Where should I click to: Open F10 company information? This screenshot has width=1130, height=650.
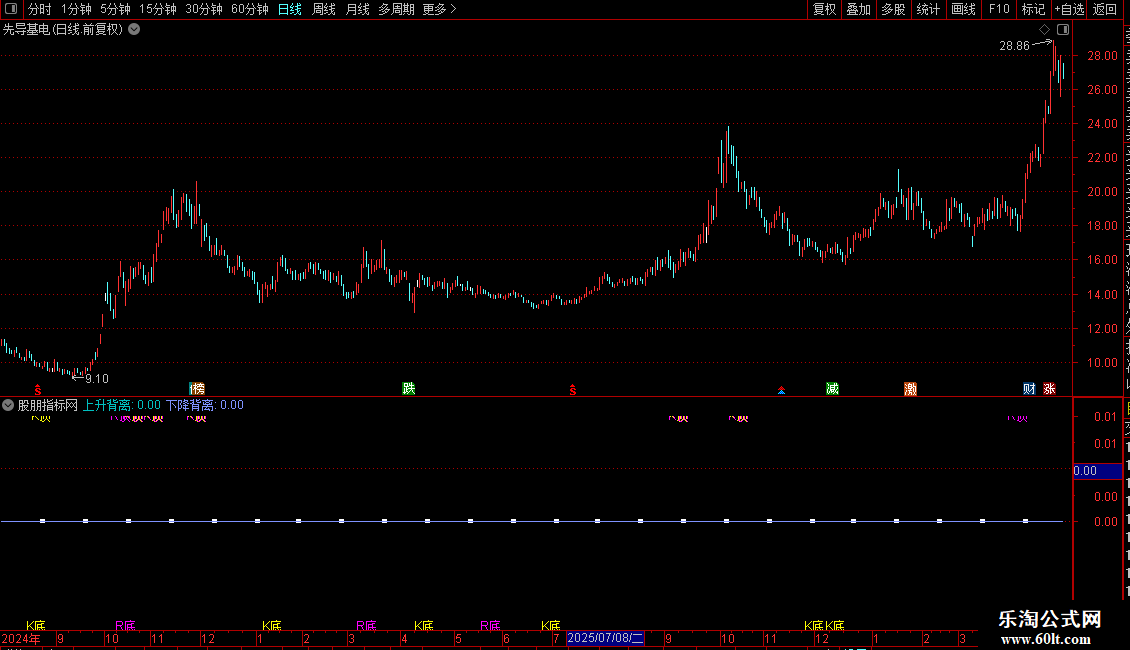pyautogui.click(x=999, y=9)
